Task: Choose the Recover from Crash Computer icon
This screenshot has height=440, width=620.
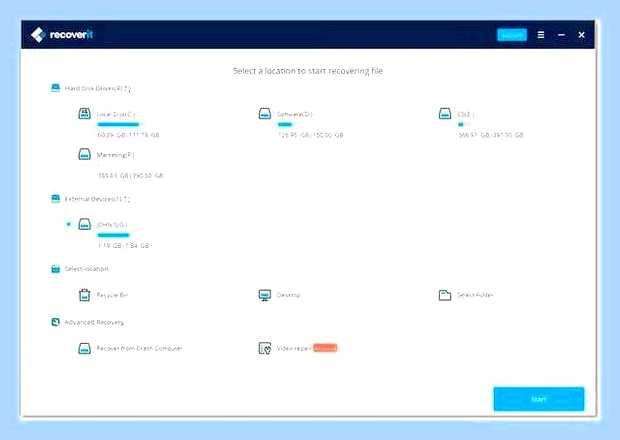Action: tap(84, 348)
